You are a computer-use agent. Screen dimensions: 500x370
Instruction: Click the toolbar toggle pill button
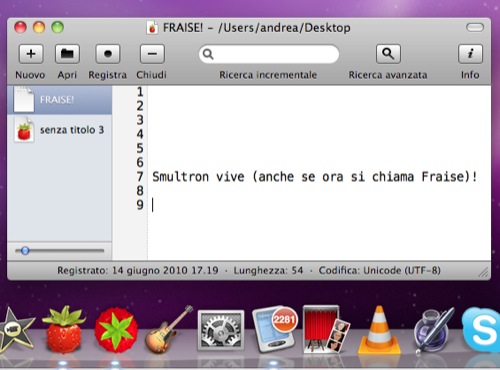(475, 27)
